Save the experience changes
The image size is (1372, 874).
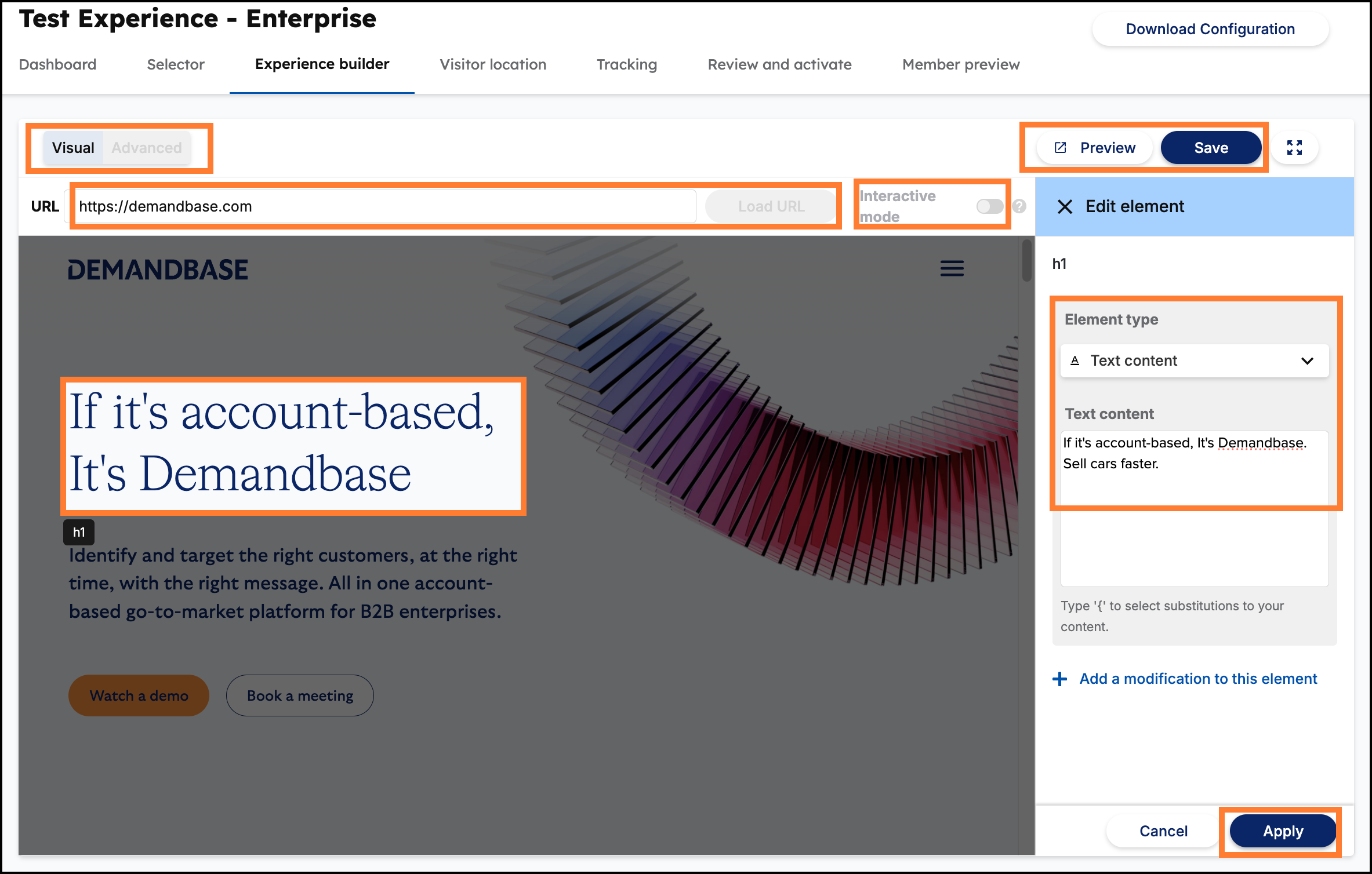pos(1211,147)
